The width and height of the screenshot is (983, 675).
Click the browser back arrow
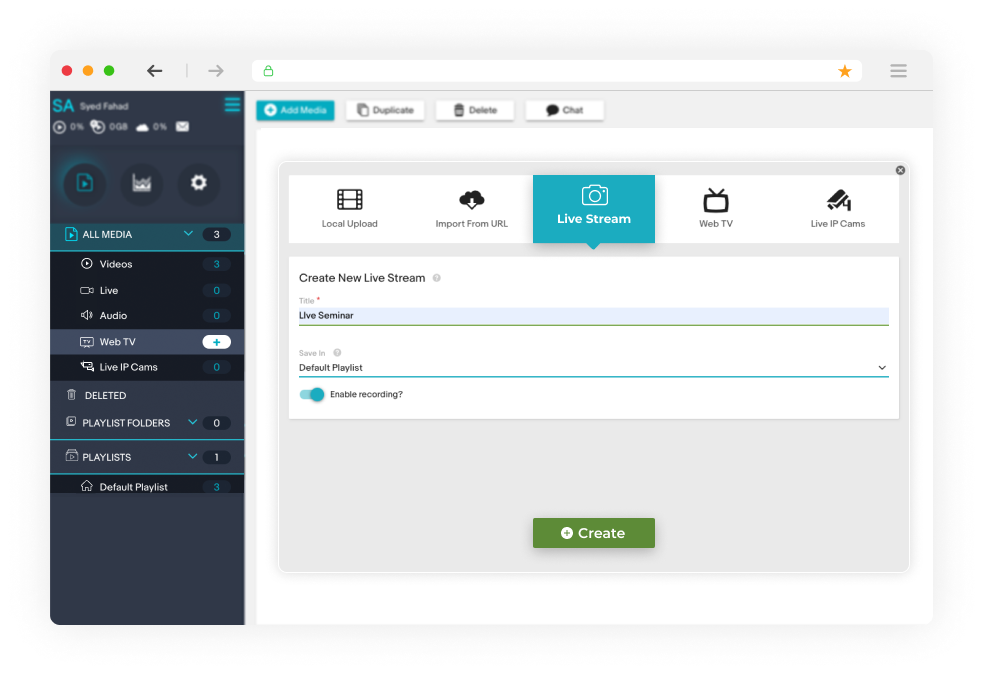(155, 71)
